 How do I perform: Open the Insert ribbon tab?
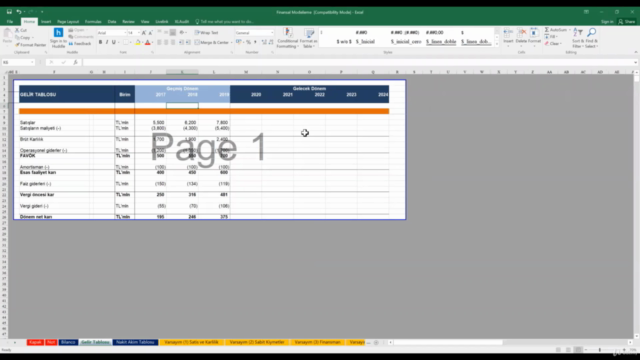click(x=46, y=22)
